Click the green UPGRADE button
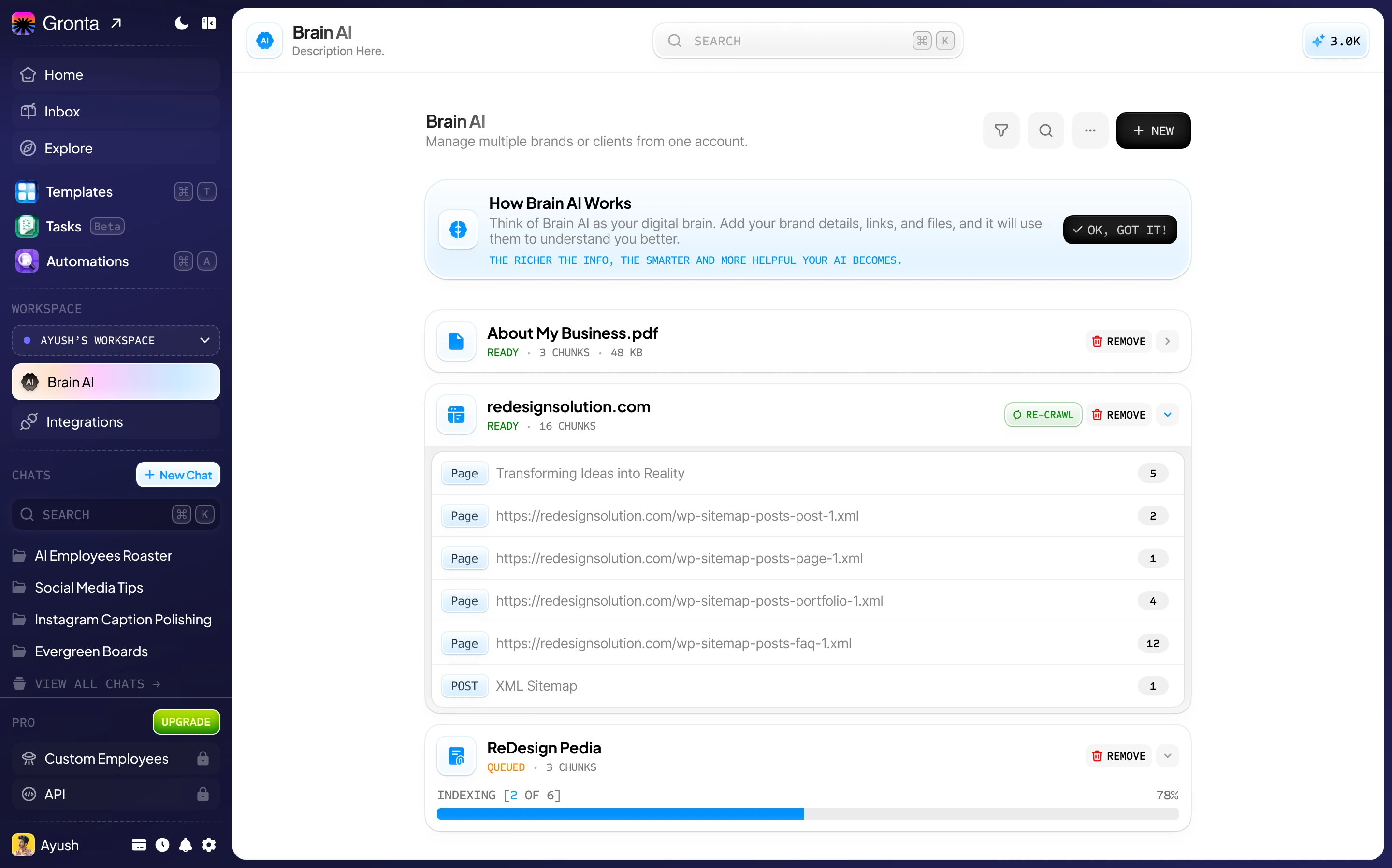The height and width of the screenshot is (868, 1392). [x=186, y=722]
